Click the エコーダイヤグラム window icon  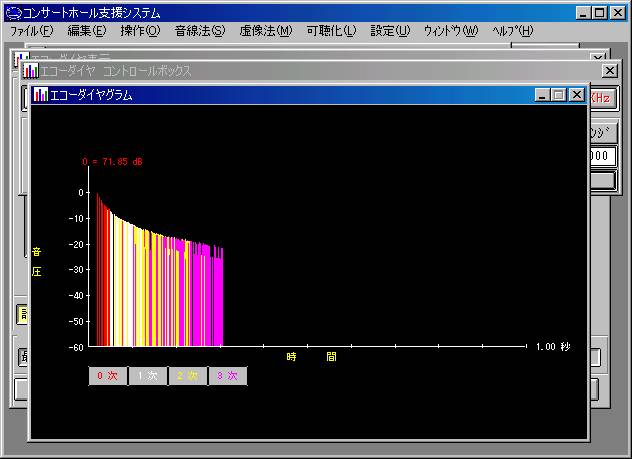41,95
